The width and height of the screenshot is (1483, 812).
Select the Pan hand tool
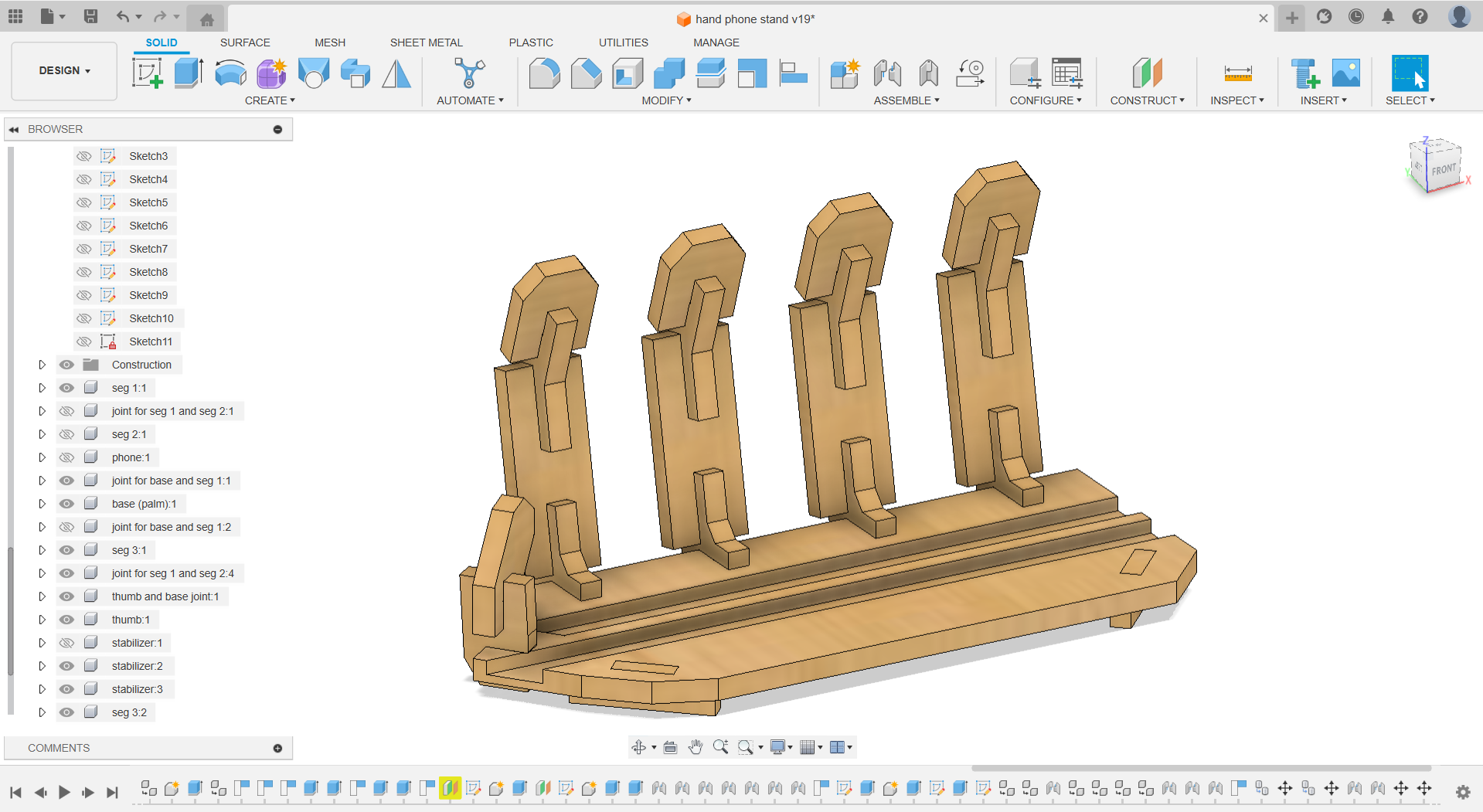tap(696, 747)
